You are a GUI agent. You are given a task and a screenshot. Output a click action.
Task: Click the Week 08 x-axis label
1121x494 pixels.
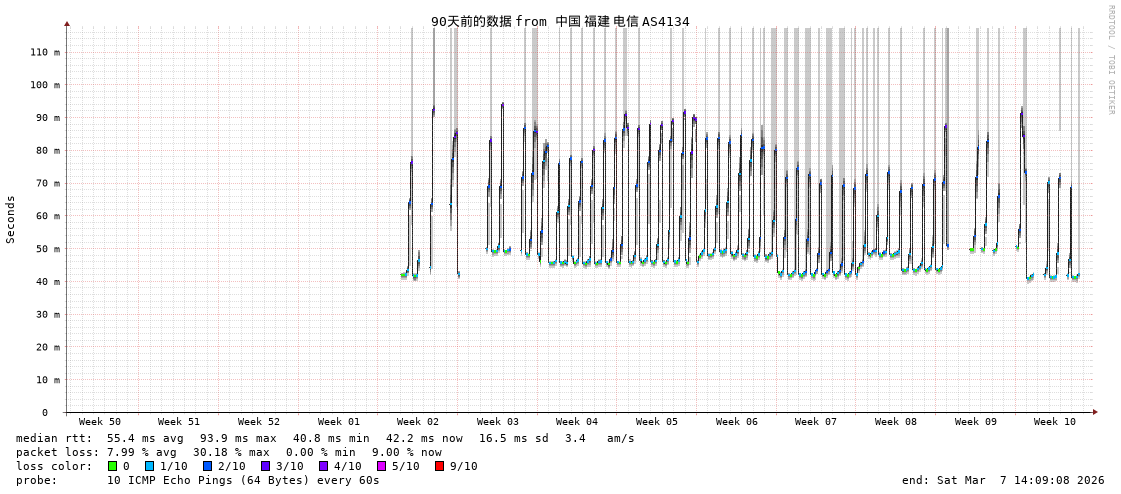pyautogui.click(x=895, y=422)
